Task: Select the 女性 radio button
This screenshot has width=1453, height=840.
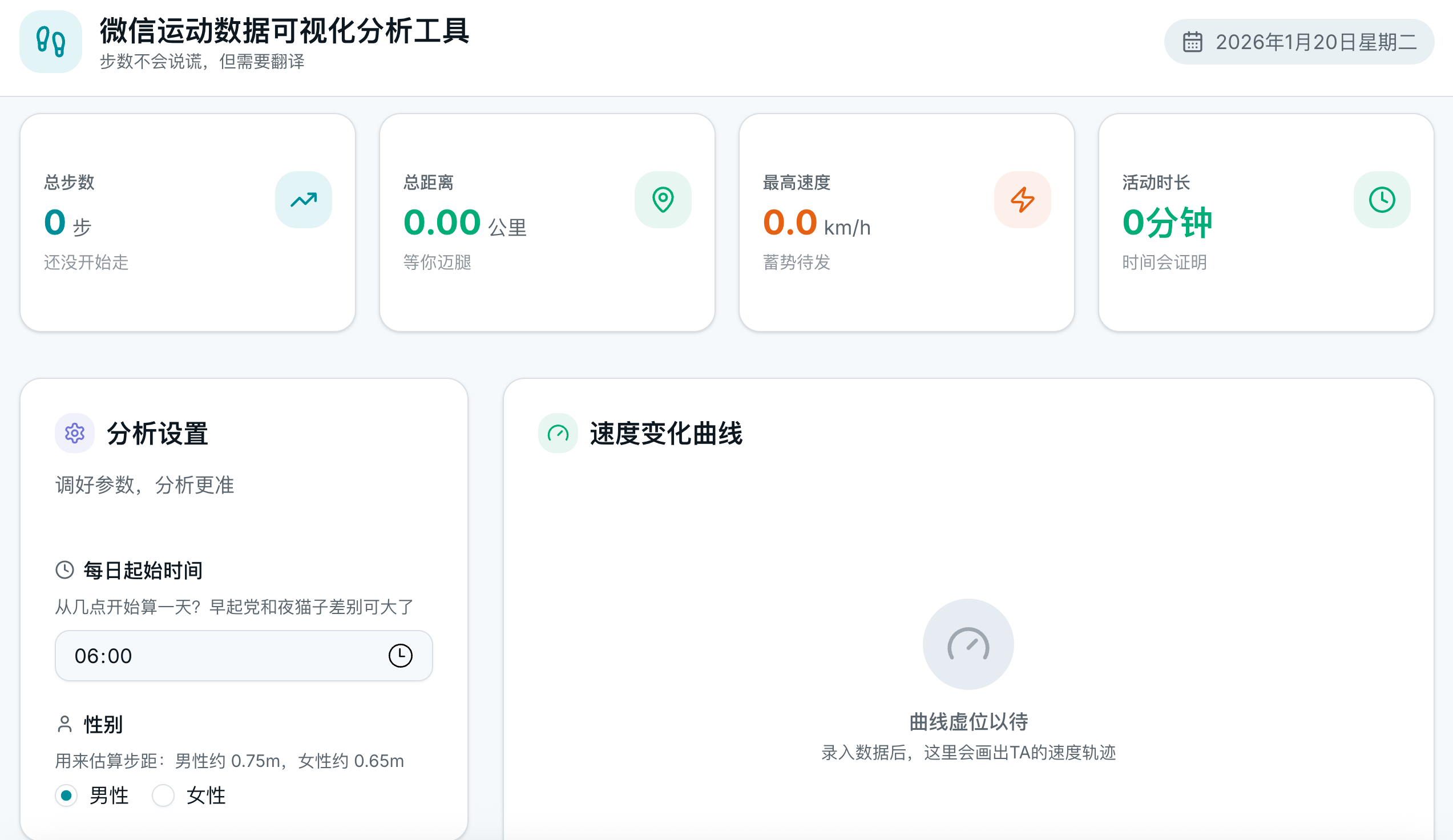Action: [x=163, y=795]
